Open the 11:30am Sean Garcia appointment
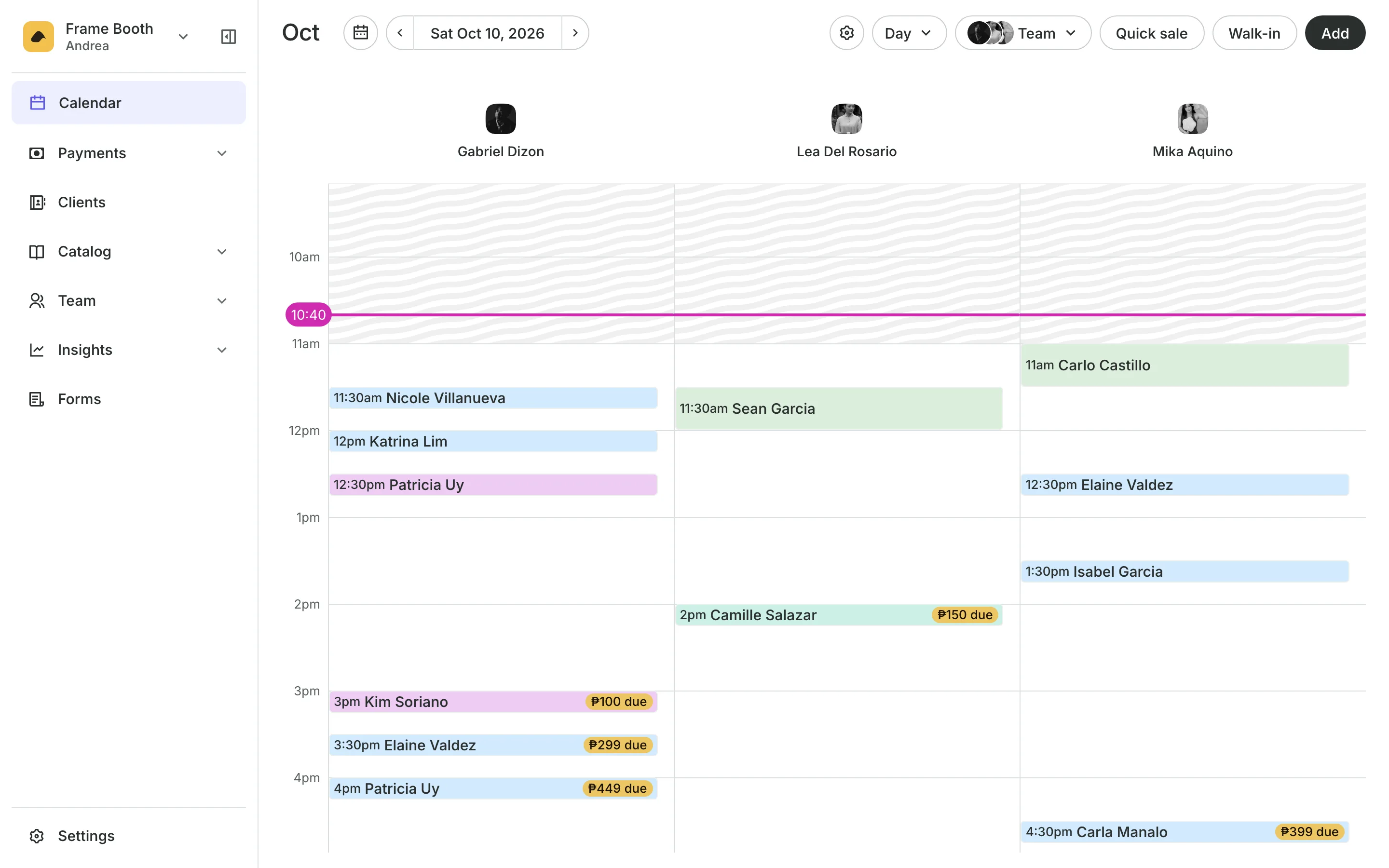The height and width of the screenshot is (868, 1389). pyautogui.click(x=839, y=408)
